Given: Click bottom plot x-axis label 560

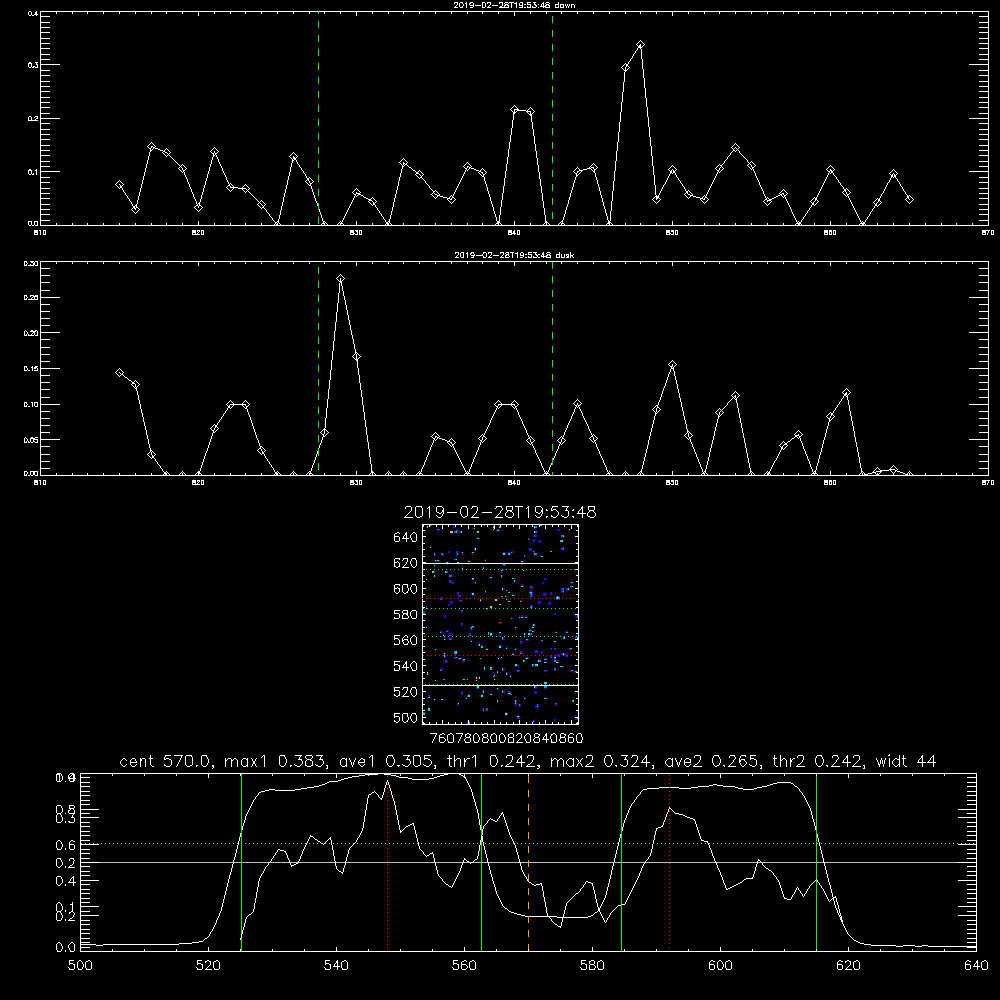Looking at the screenshot, I should tap(464, 966).
